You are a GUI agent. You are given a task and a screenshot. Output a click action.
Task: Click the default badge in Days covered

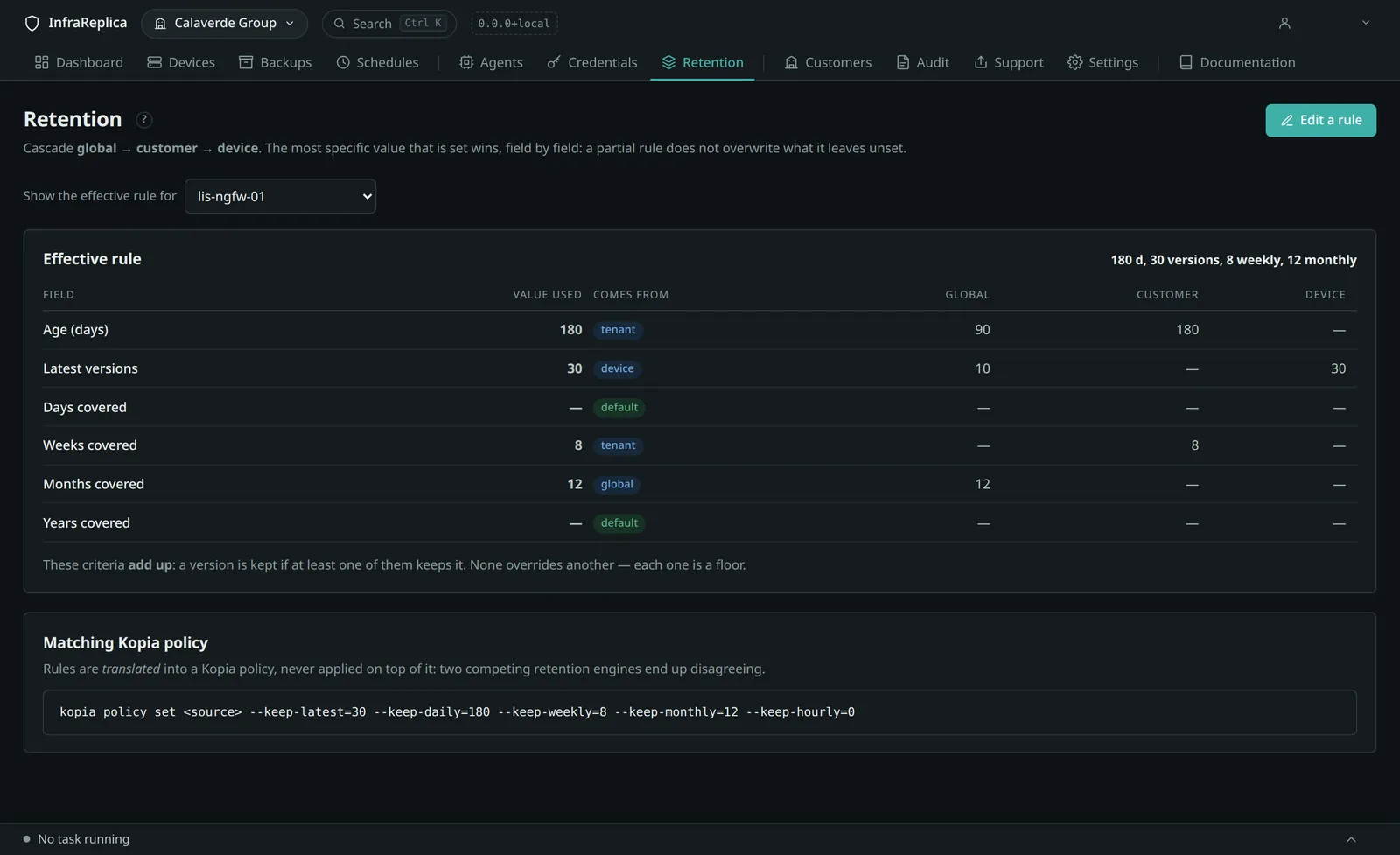pyautogui.click(x=619, y=407)
